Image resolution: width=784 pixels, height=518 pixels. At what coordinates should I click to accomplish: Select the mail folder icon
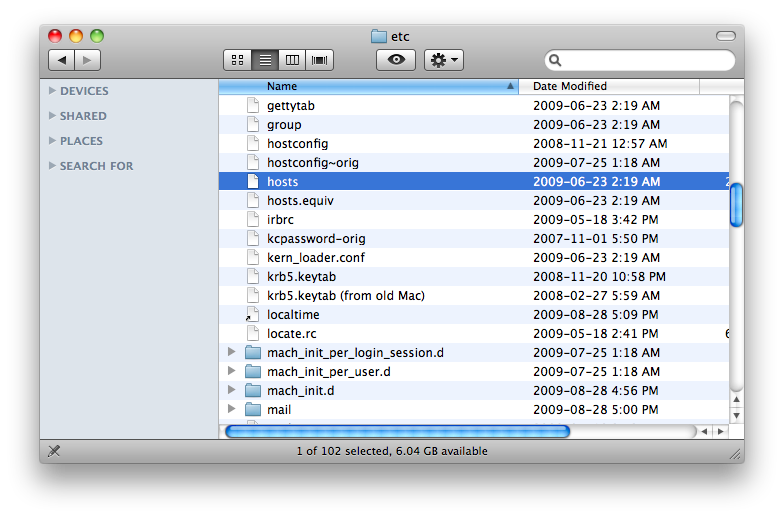pos(253,410)
